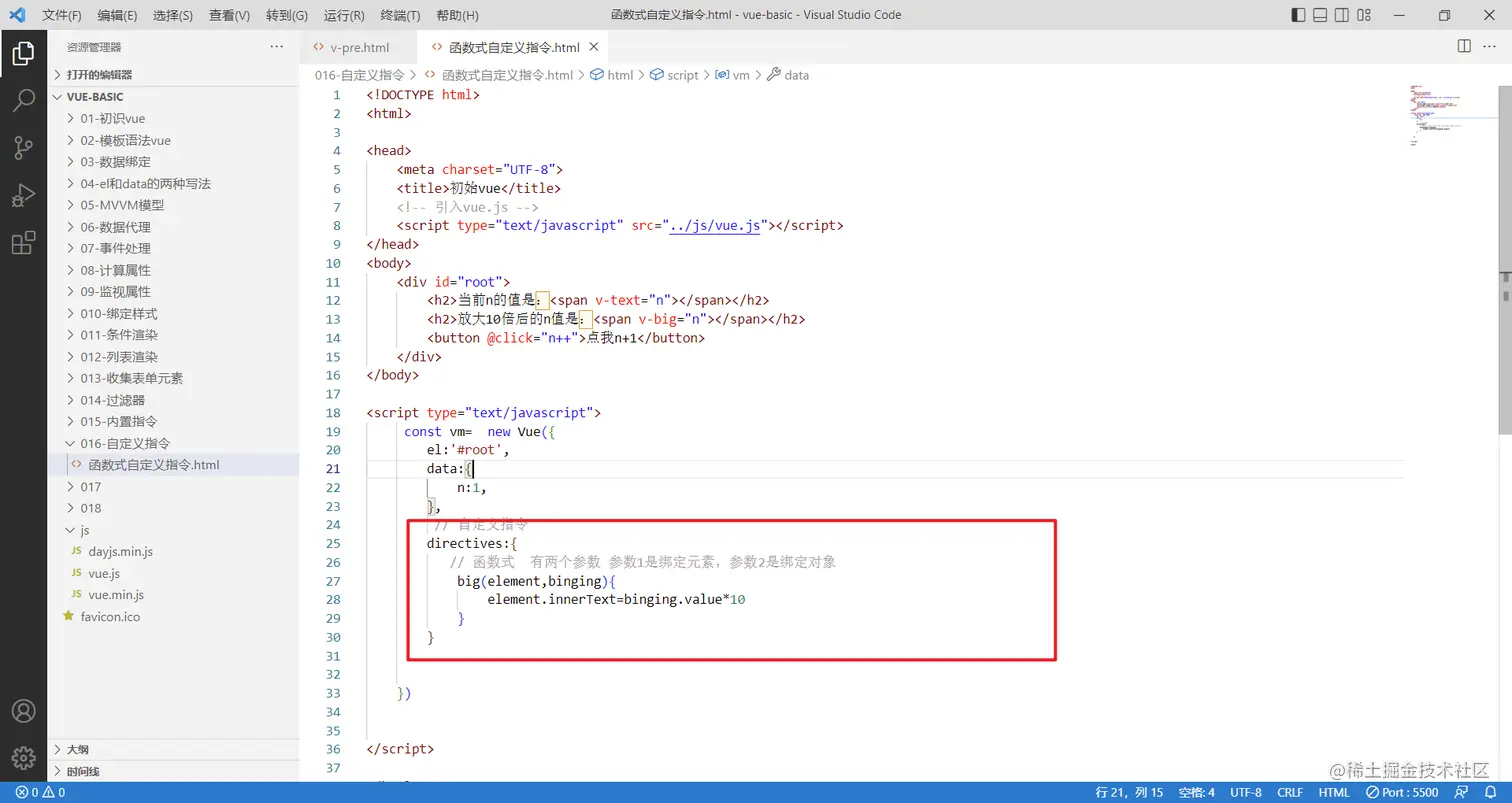Click 行 21, 列 15 cursor position
Screen dimensions: 1512x803
1129,793
